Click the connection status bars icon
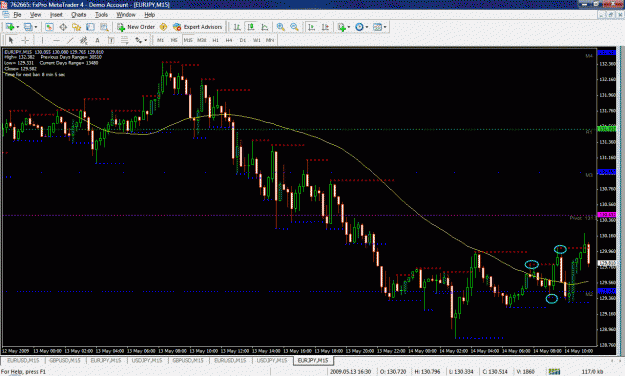625x376 pixels. click(x=554, y=372)
